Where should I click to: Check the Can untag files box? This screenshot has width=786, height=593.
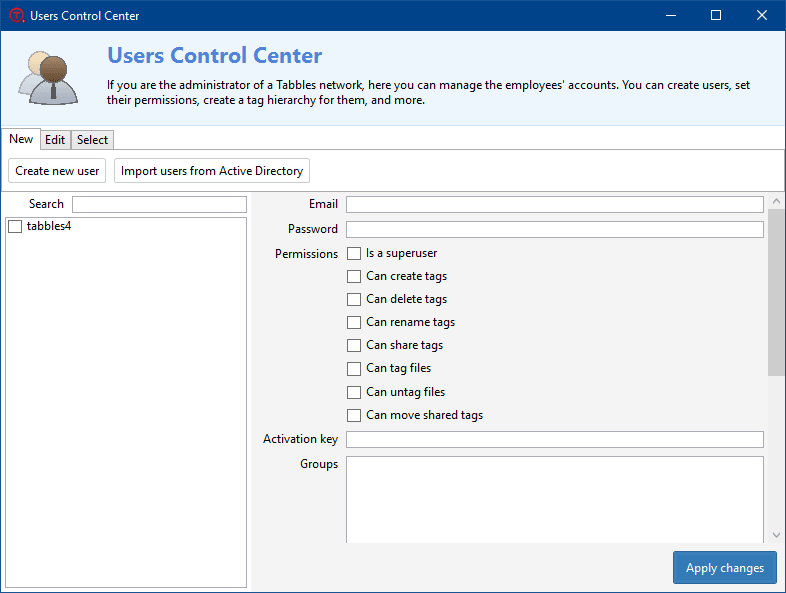point(354,392)
